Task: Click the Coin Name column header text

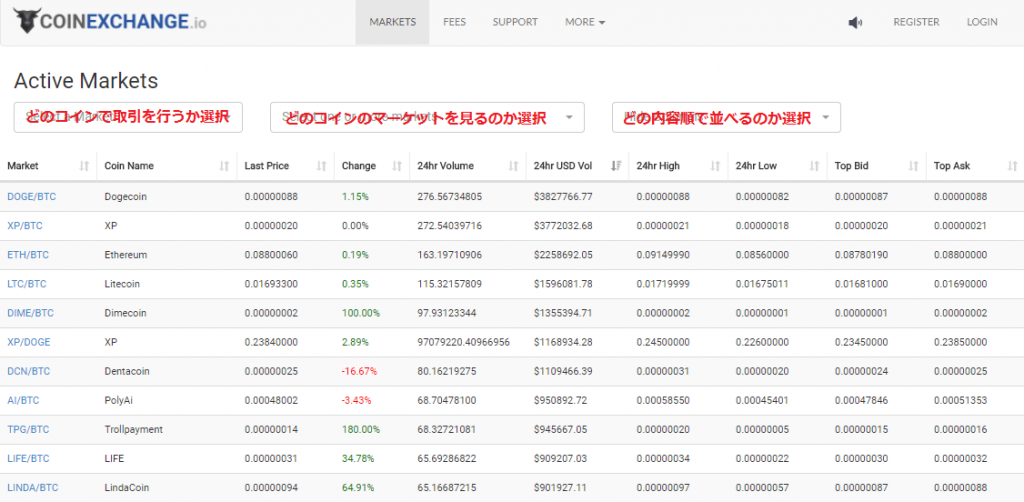Action: [129, 166]
